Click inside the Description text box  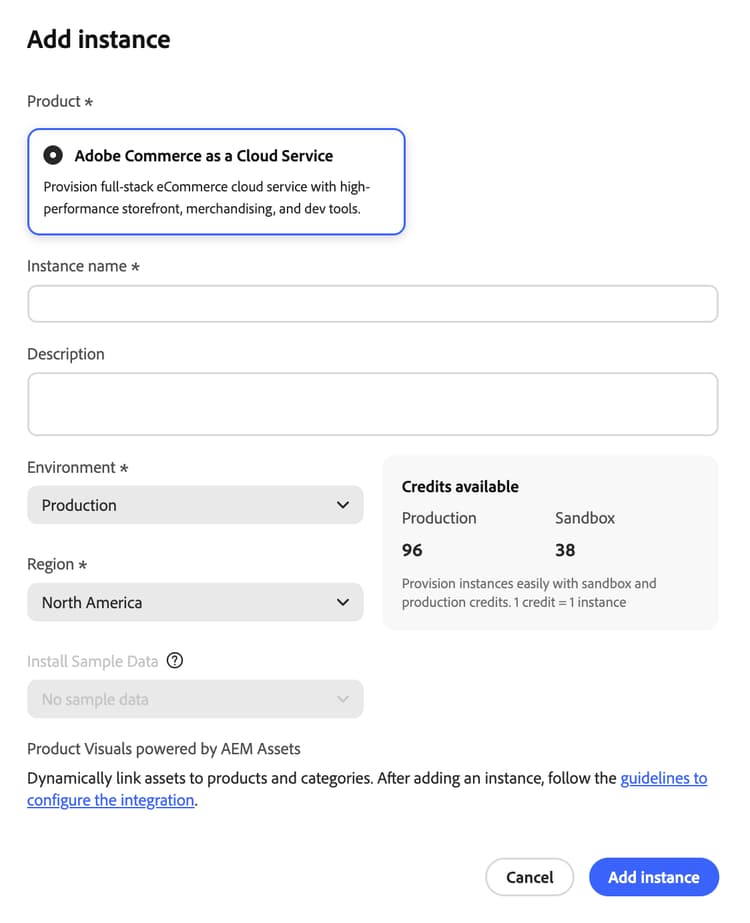[x=372, y=404]
